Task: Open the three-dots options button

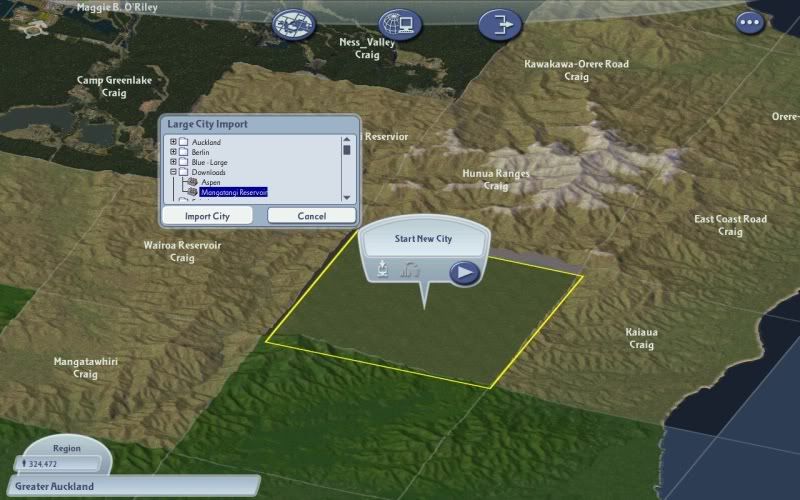Action: coord(750,22)
